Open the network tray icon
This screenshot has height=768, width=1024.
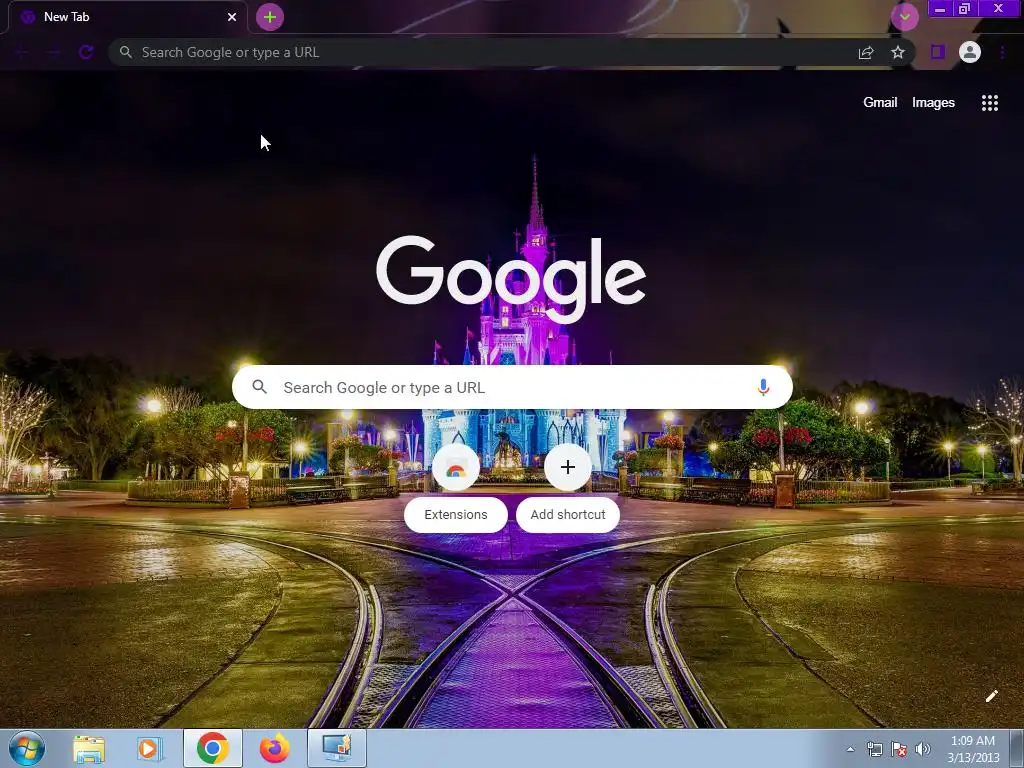pos(874,749)
